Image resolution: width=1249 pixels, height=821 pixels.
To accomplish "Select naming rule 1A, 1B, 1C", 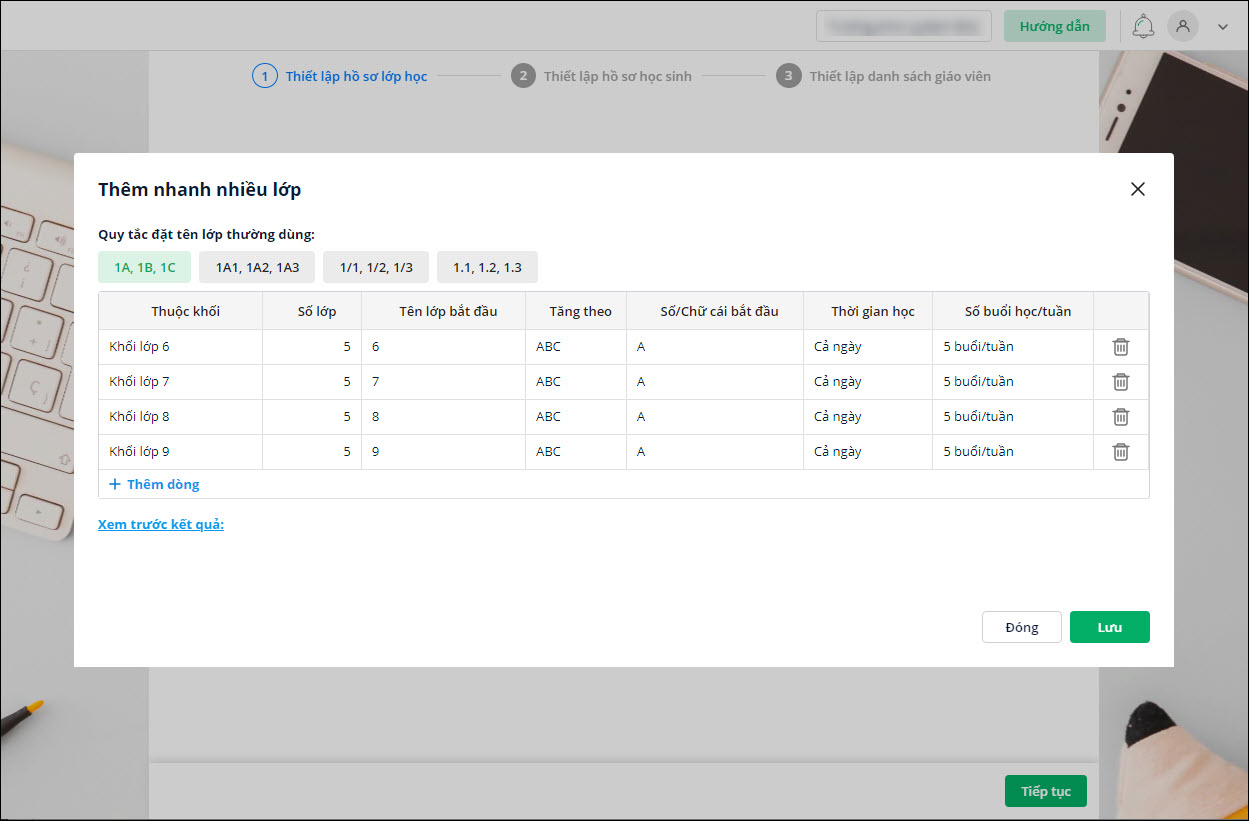I will (144, 267).
